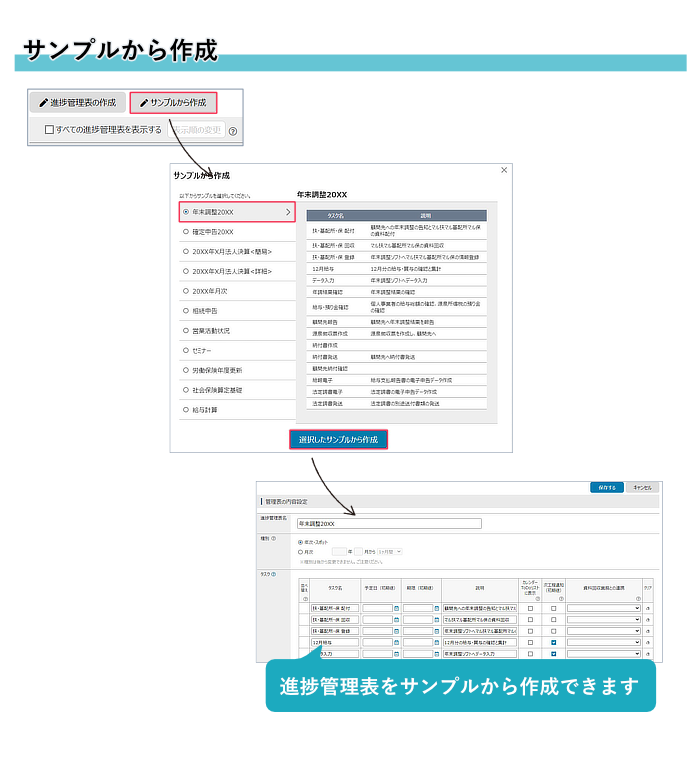Viewport: 700px width, 780px height.
Task: Click the 保存する button
Action: click(606, 487)
